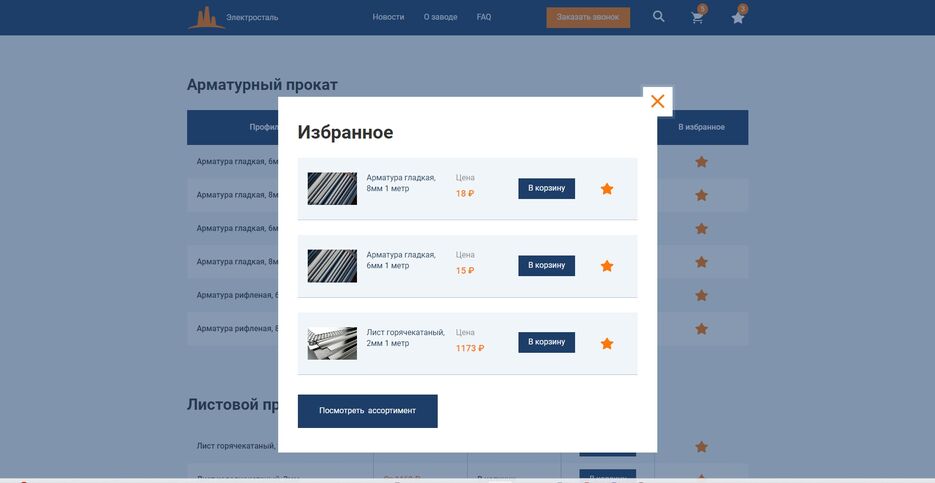Click the search magnifier icon in header

coord(658,17)
